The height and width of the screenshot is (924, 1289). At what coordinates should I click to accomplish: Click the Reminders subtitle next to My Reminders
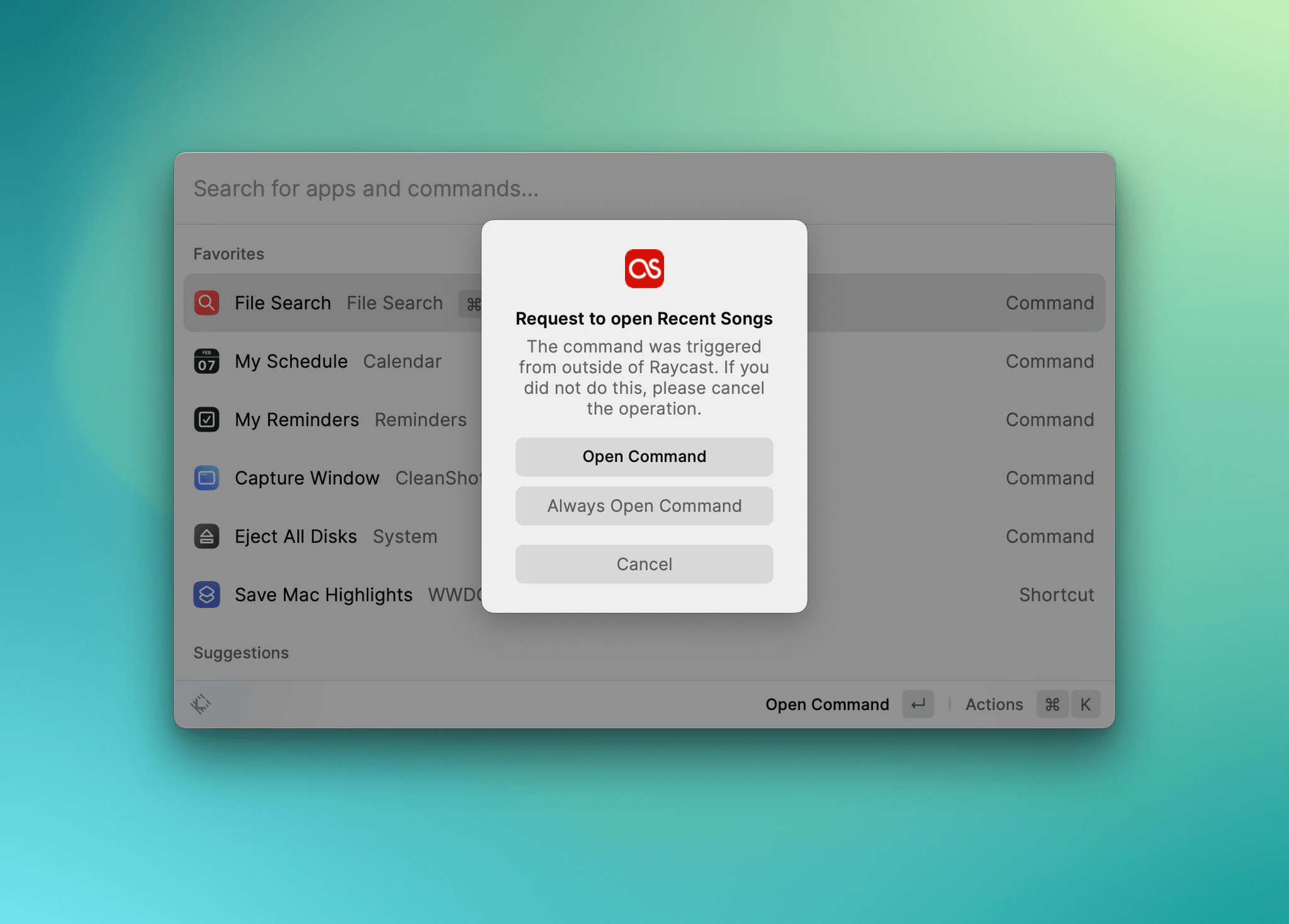click(x=420, y=419)
